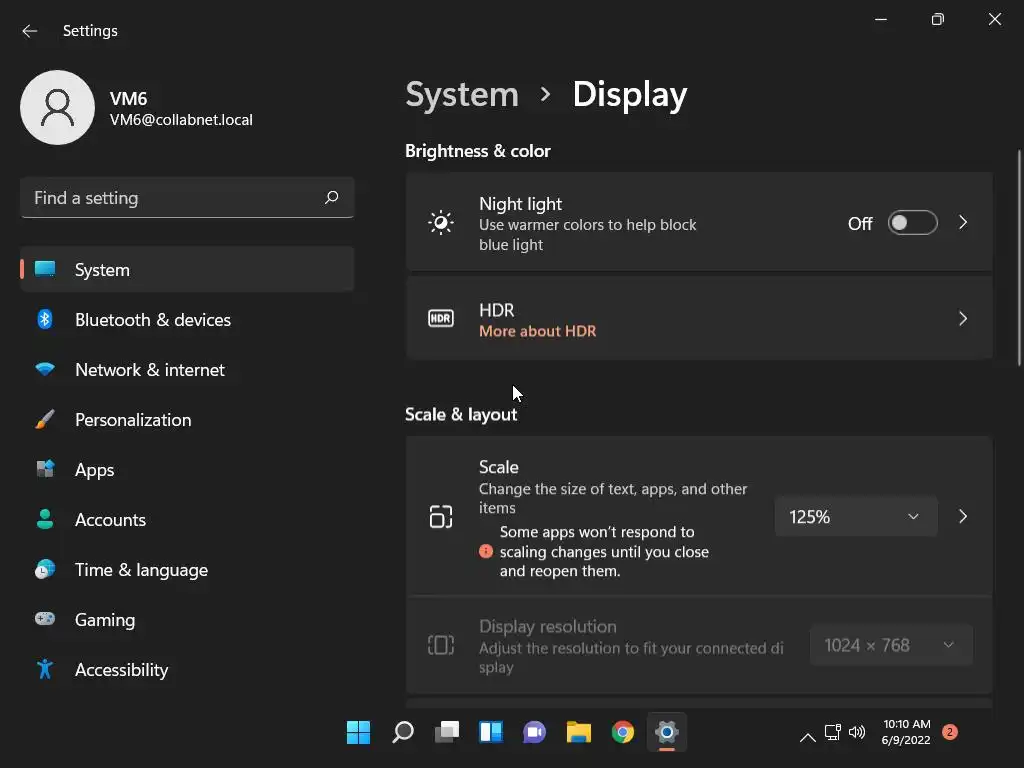1024x768 pixels.
Task: Click the Night light sun icon
Action: pyautogui.click(x=441, y=223)
